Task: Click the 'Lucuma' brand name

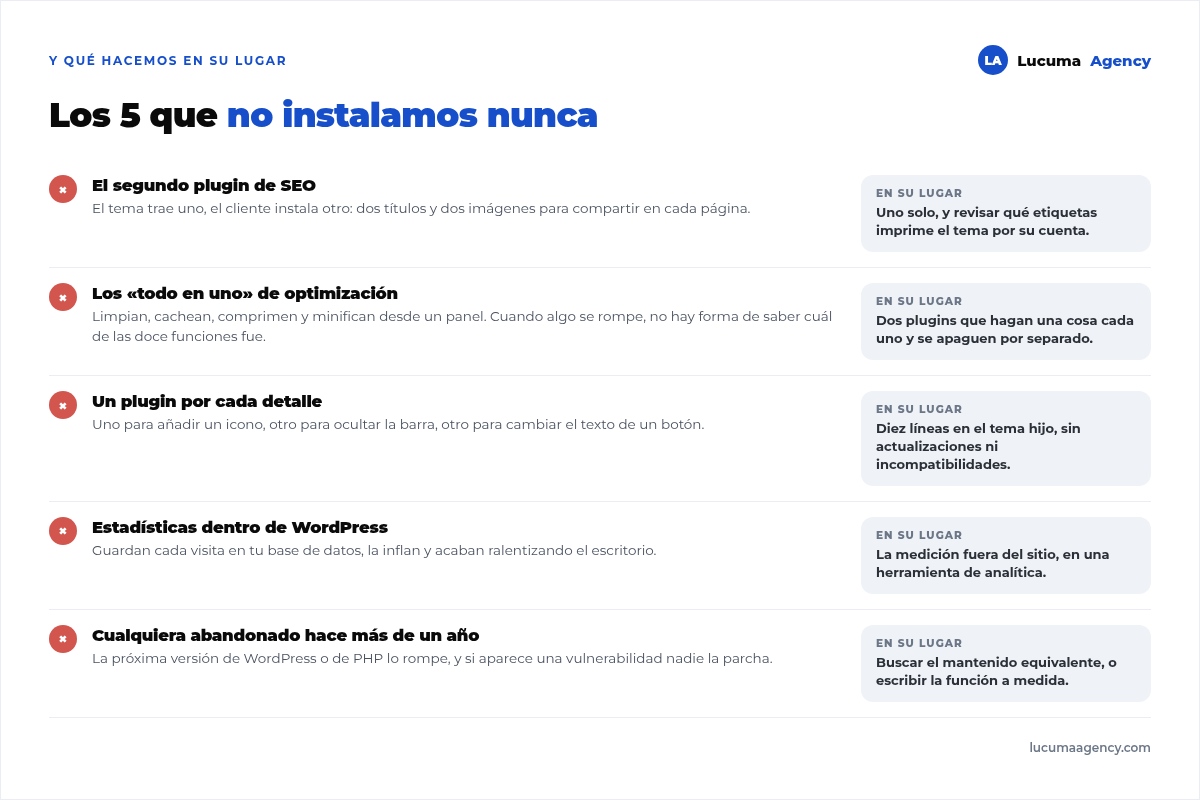Action: coord(1048,61)
